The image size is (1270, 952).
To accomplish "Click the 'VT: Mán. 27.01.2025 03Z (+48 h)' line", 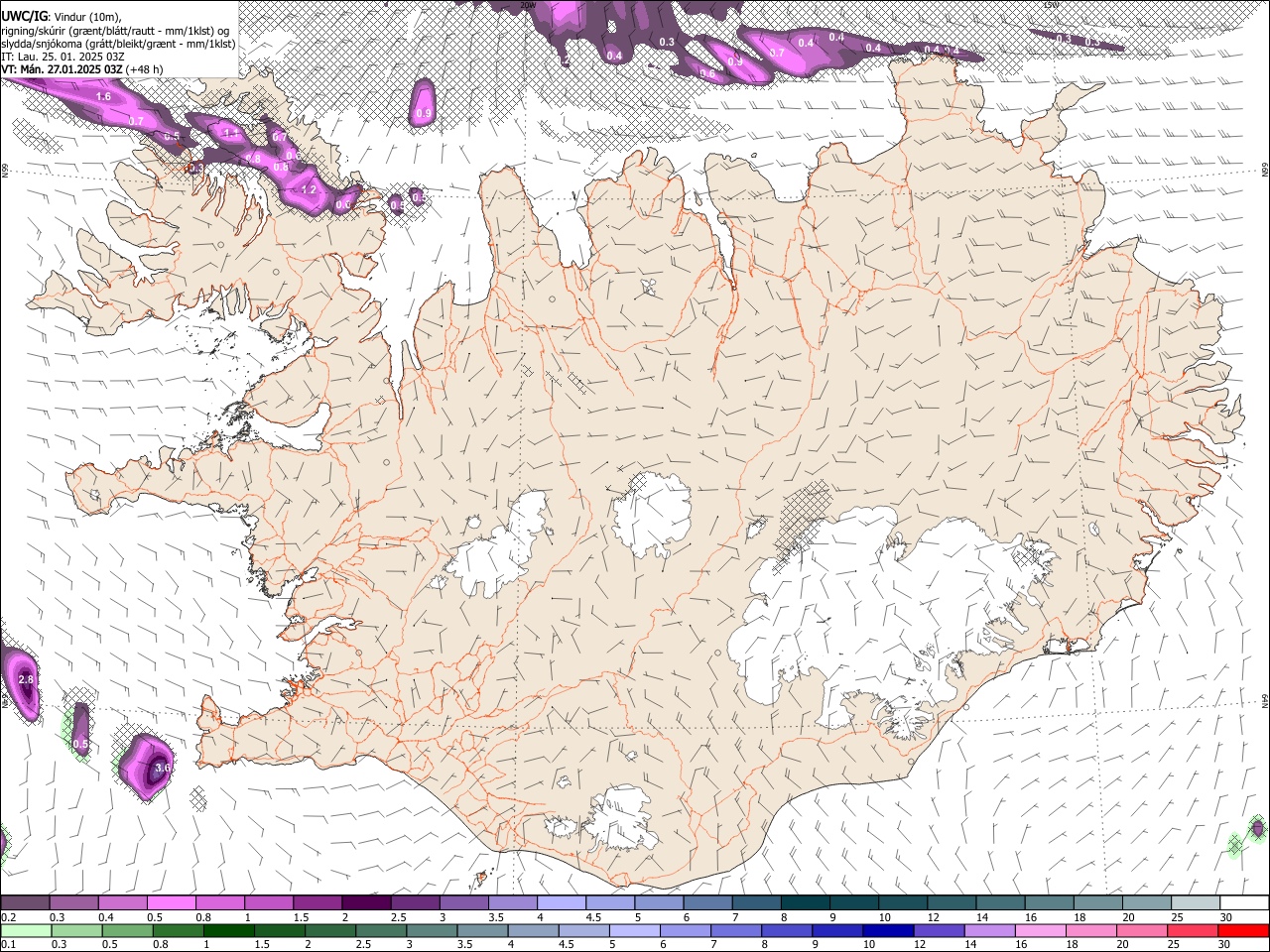I will [81, 69].
